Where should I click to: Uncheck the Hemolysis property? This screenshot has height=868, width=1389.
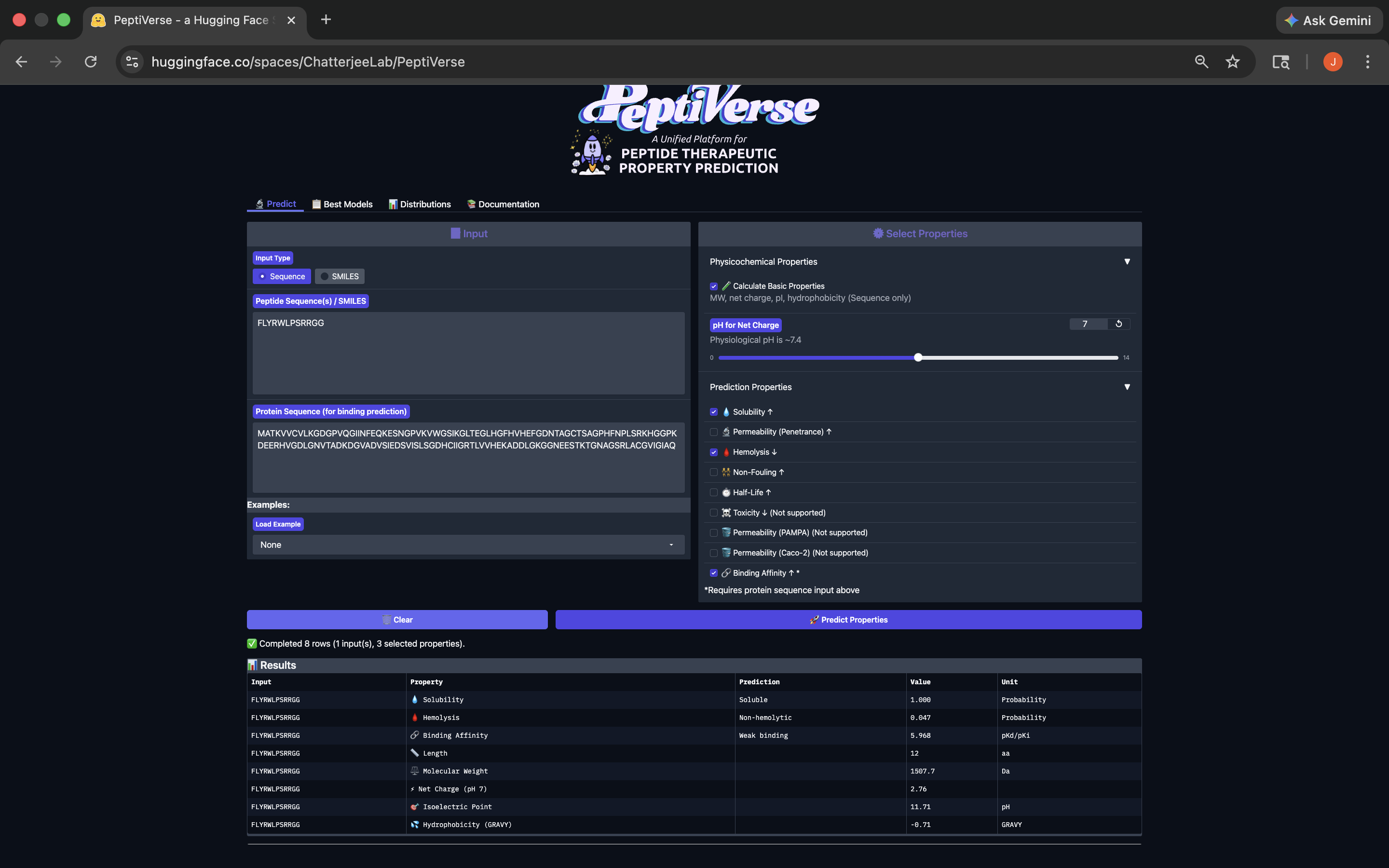(x=714, y=452)
